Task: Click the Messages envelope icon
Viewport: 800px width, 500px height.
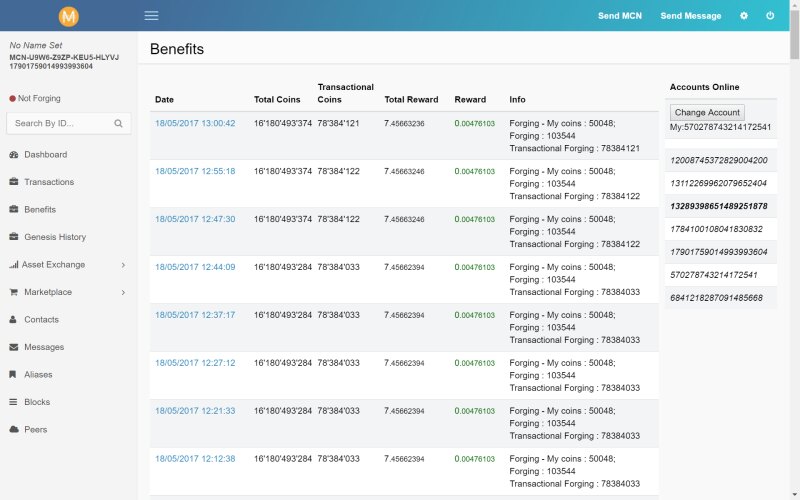Action: (14, 347)
